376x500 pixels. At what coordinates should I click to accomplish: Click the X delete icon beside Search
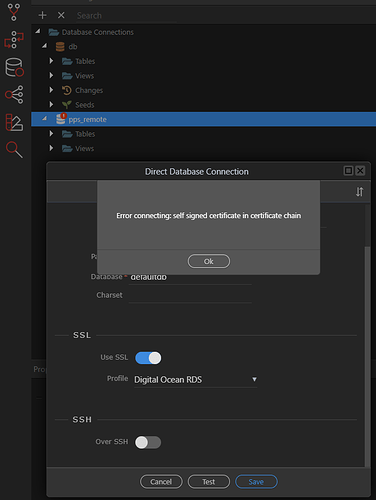click(x=61, y=15)
